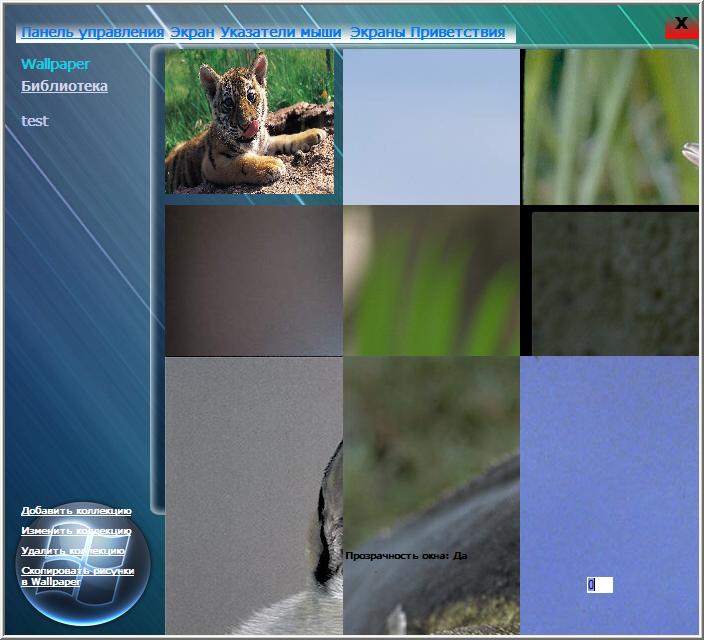Click Изменить коллекцию link
This screenshot has width=704, height=640.
(x=76, y=531)
